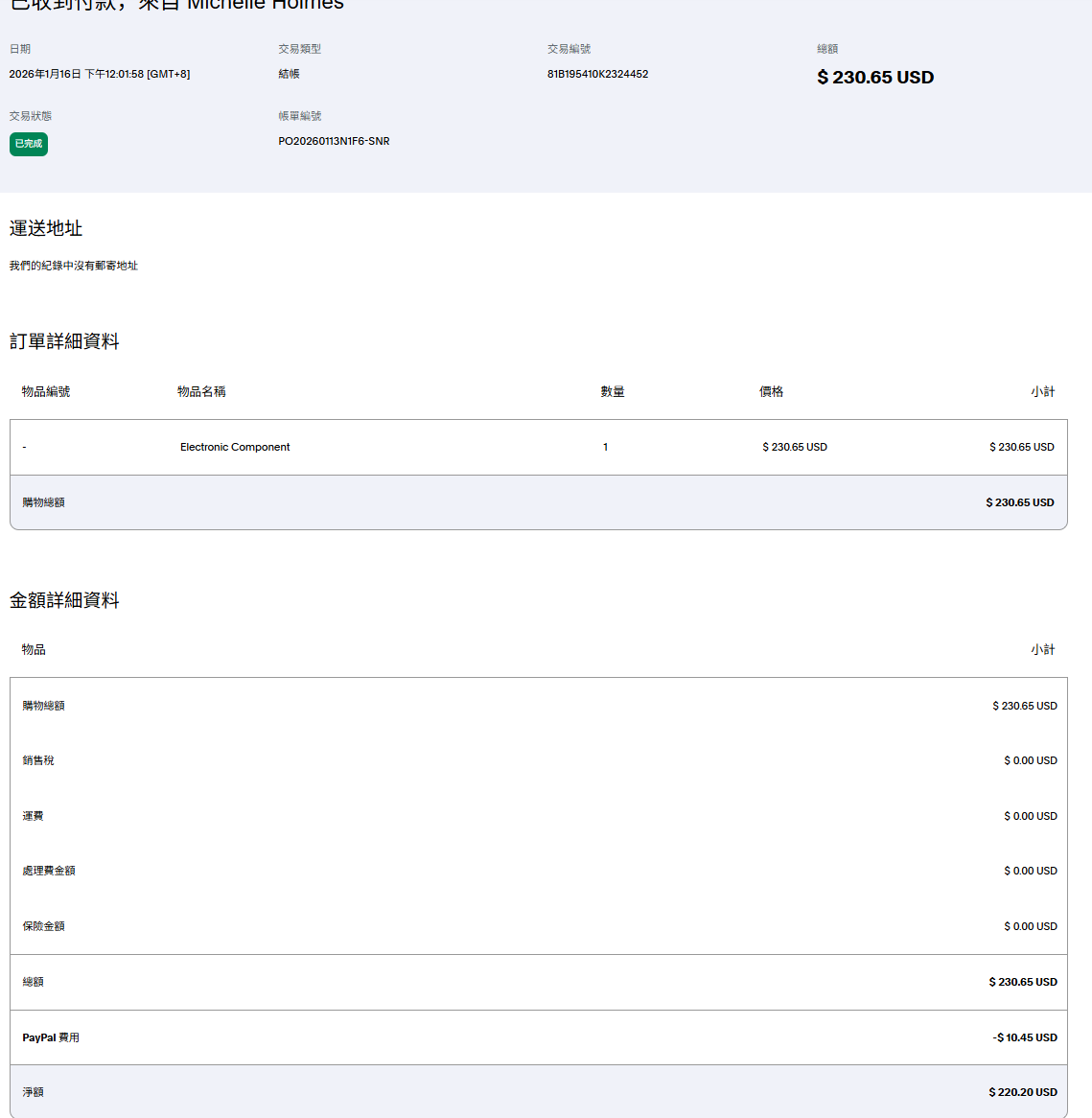Click the 銷售稅 row label
Screen dimensions: 1092x1118
point(38,760)
